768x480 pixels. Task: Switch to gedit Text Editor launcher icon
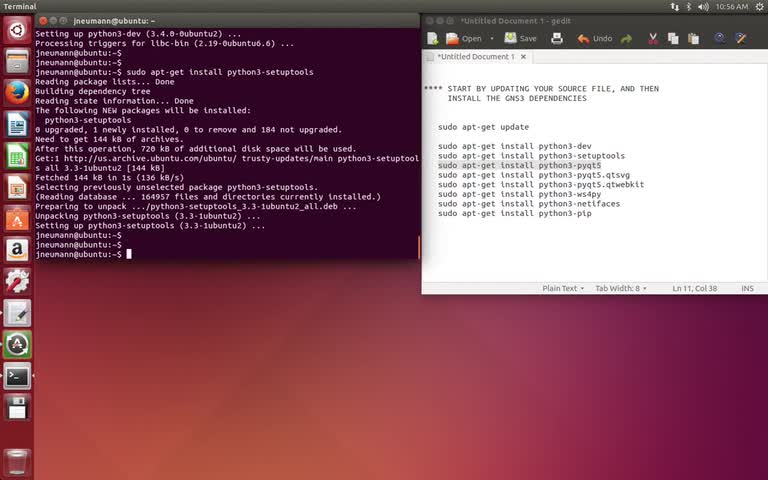point(17,313)
